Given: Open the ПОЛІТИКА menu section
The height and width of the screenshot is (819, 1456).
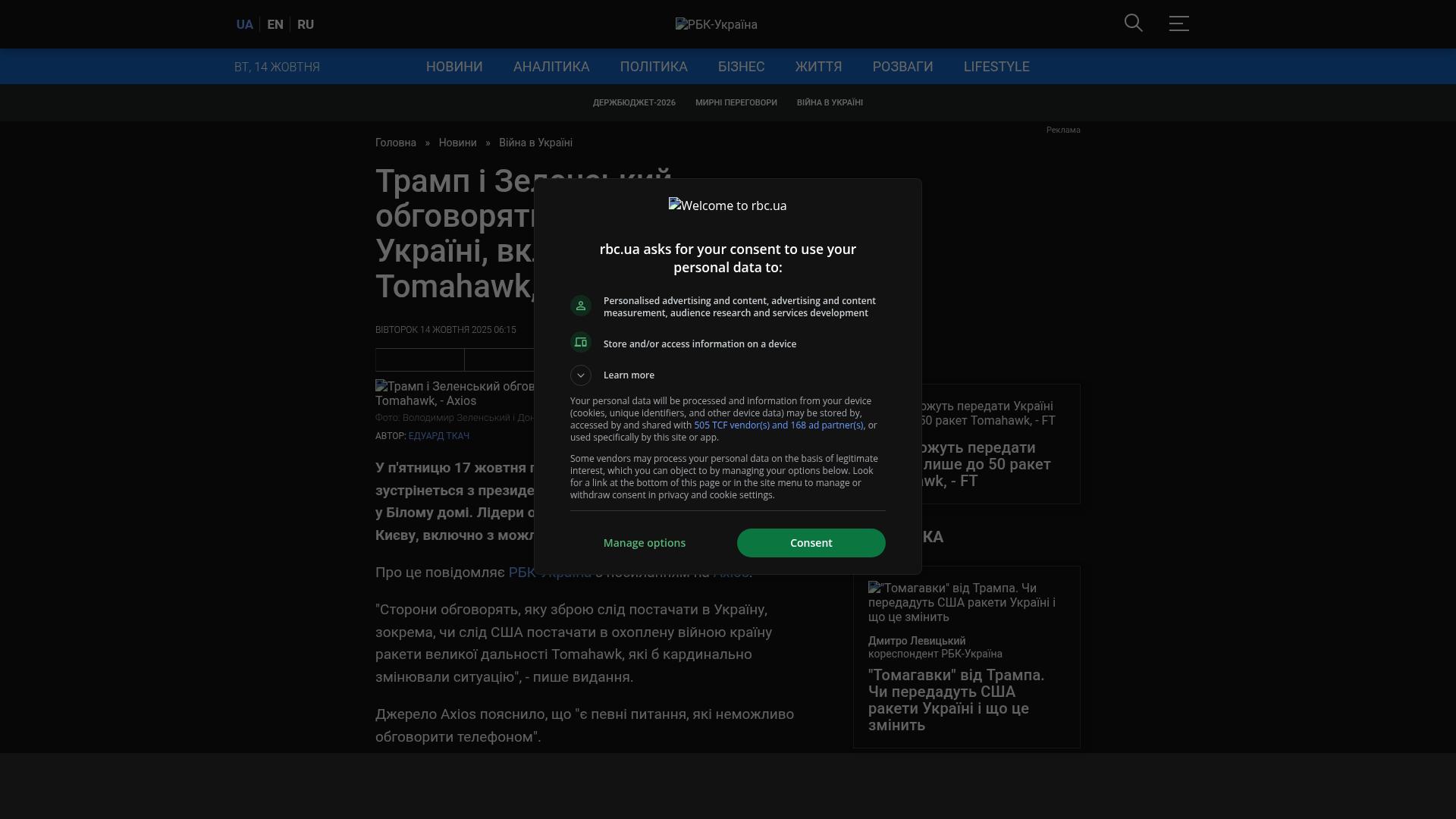Looking at the screenshot, I should point(654,67).
